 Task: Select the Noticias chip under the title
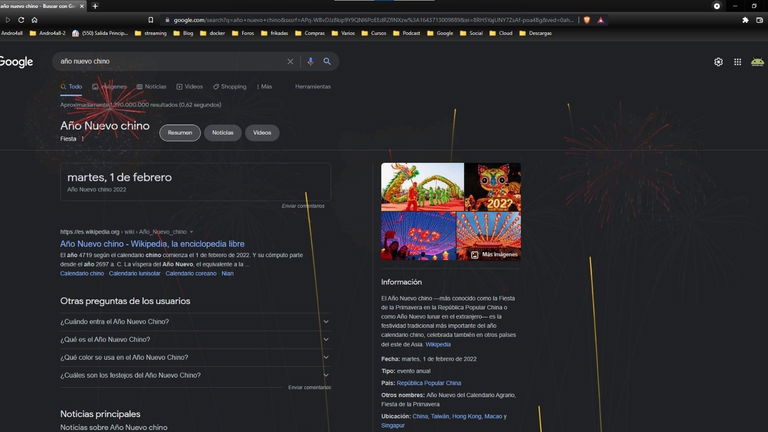[x=222, y=133]
